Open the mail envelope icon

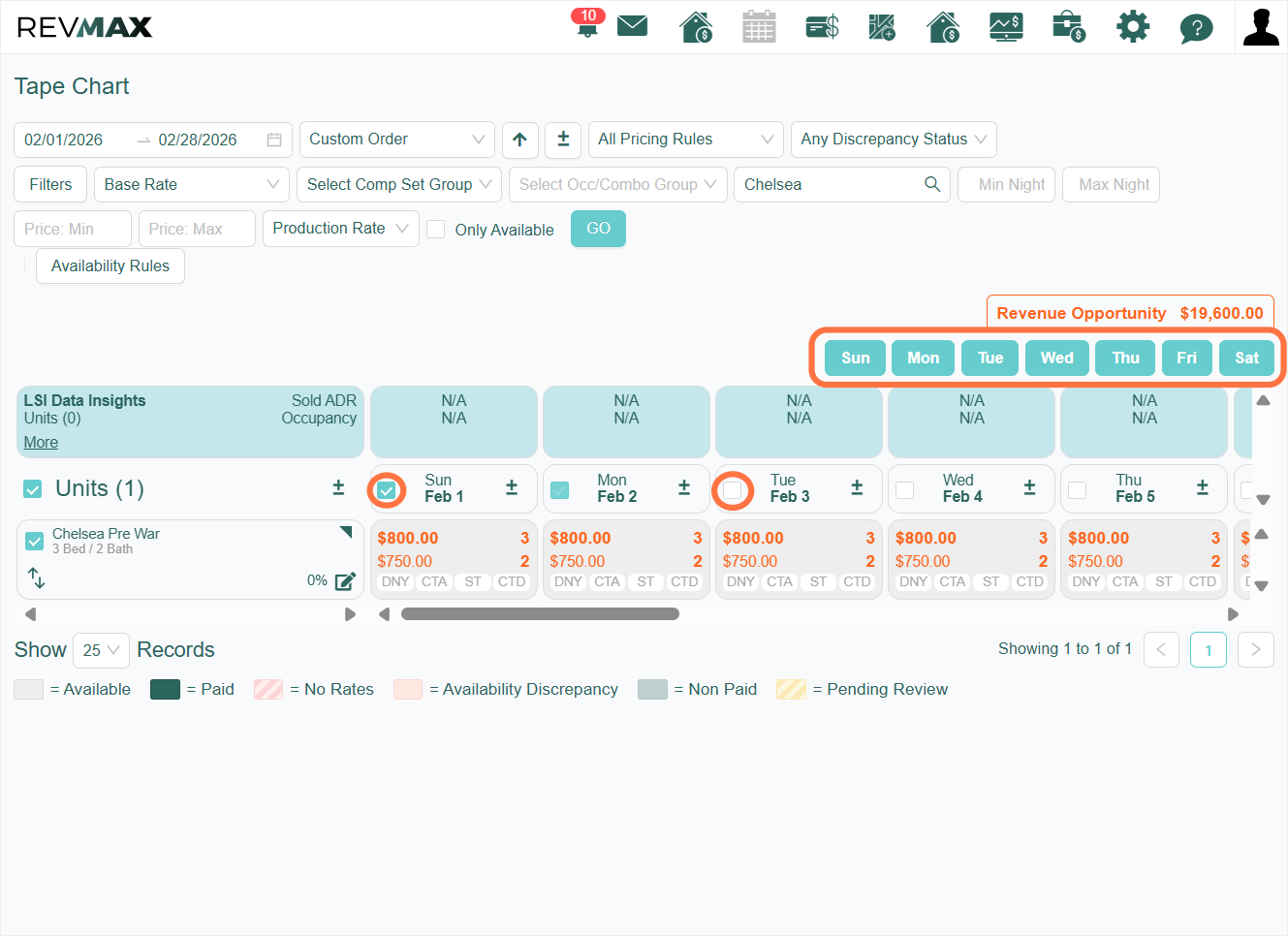[x=632, y=25]
